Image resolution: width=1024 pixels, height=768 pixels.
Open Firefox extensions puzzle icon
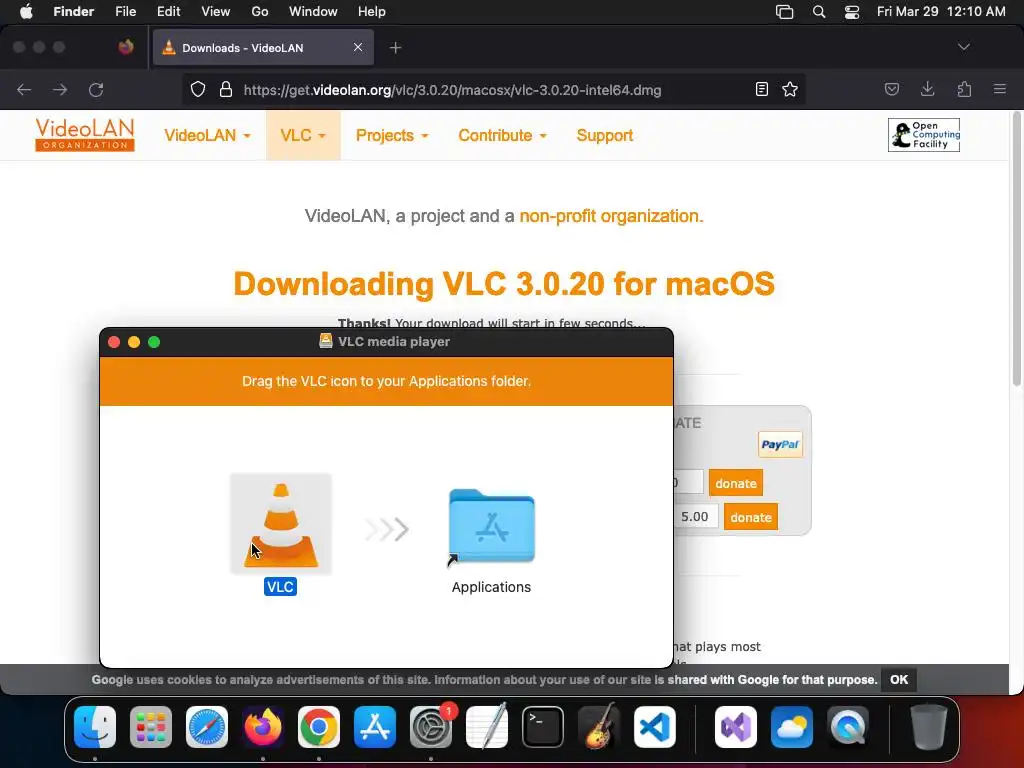tap(964, 89)
